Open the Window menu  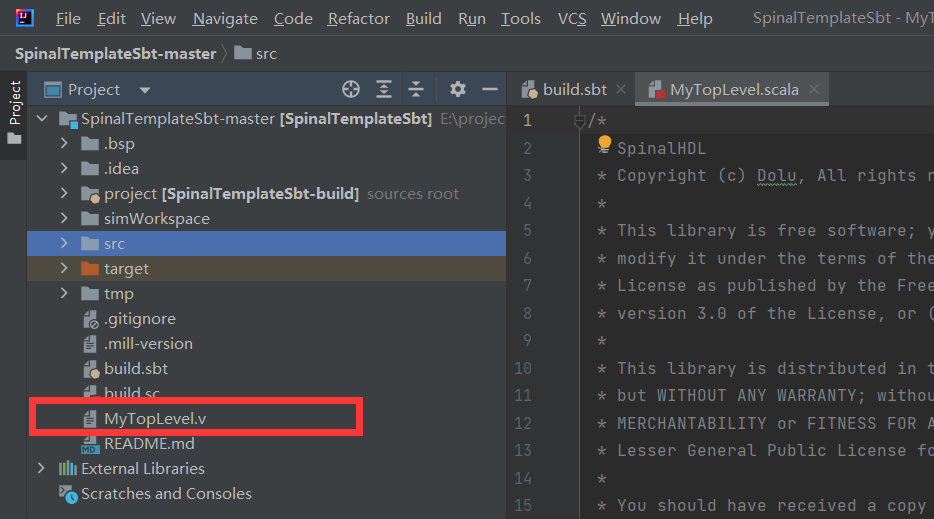pos(631,18)
